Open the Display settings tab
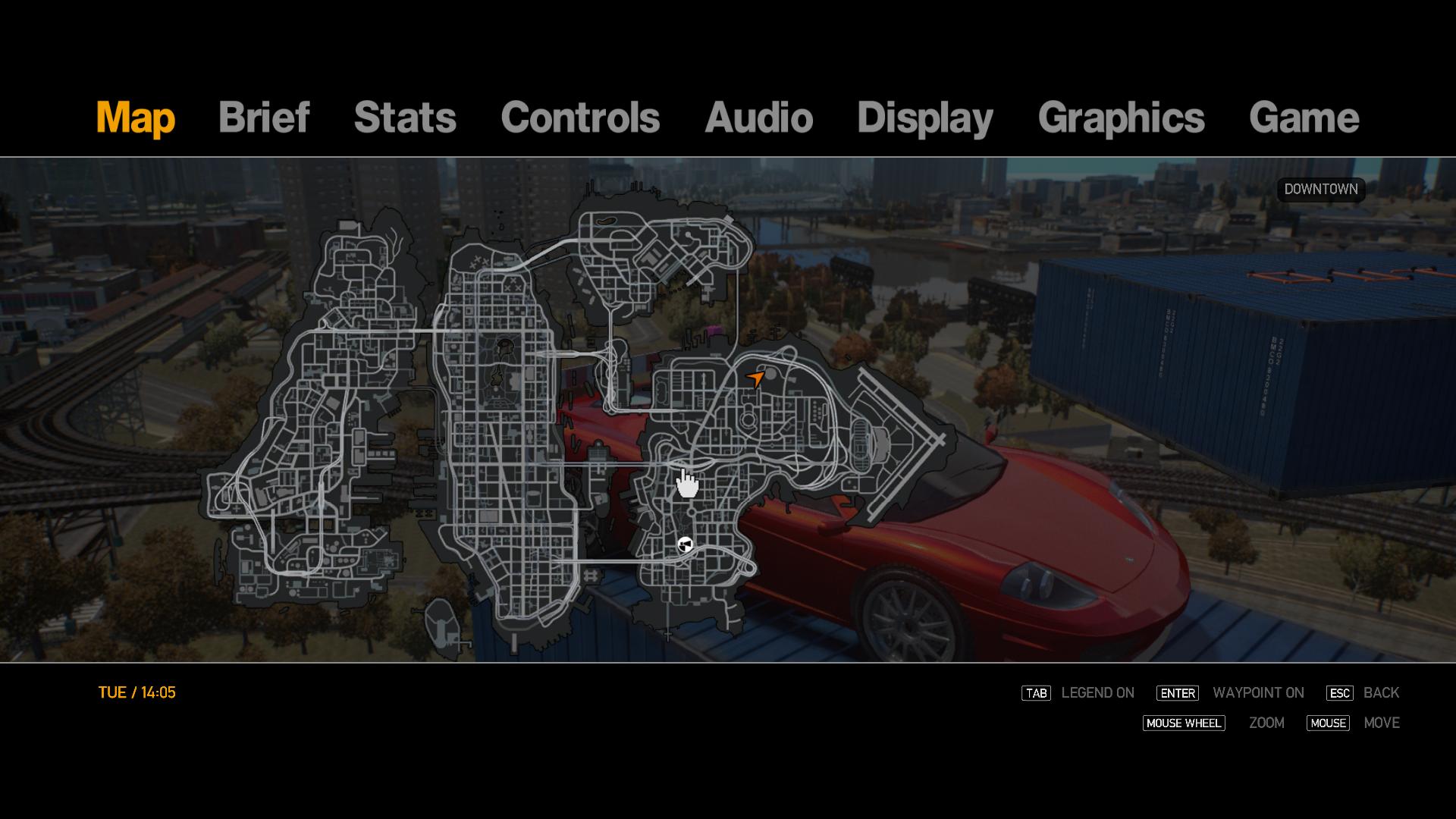Image resolution: width=1456 pixels, height=819 pixels. click(925, 118)
